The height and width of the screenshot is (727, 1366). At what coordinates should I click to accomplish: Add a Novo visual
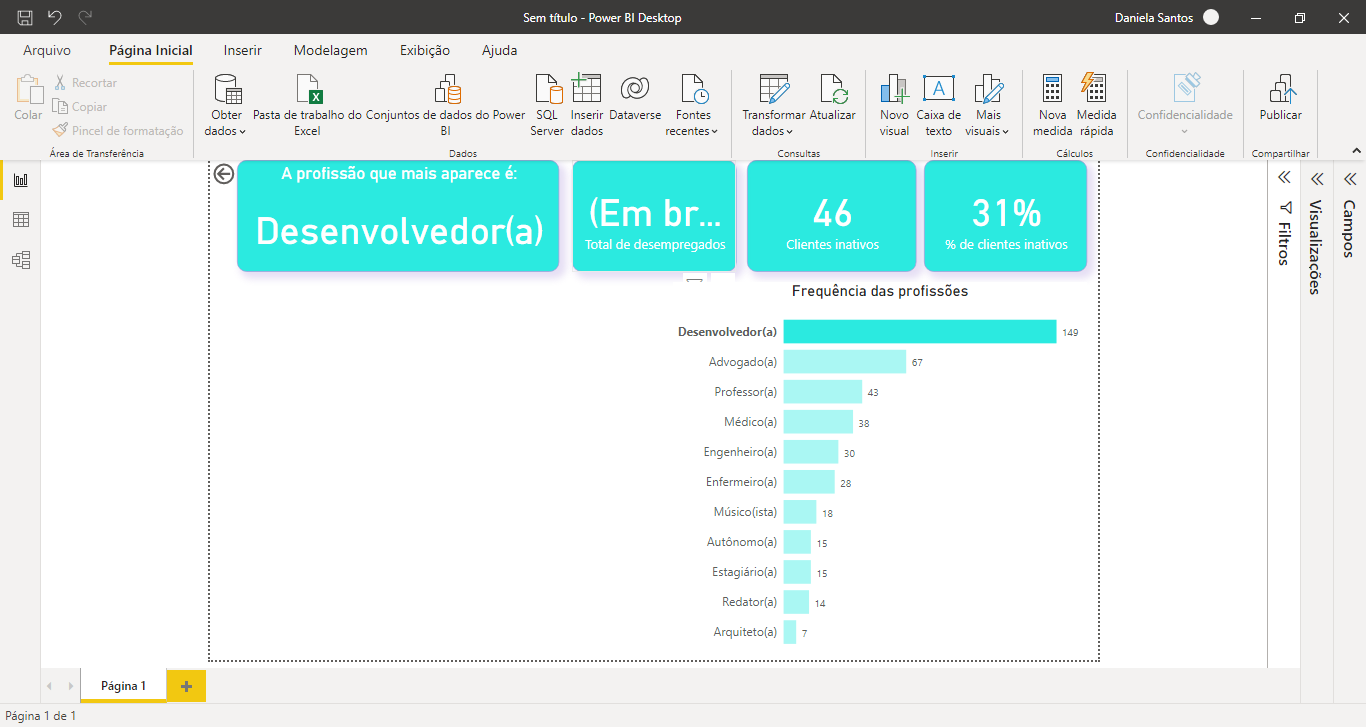(x=894, y=105)
